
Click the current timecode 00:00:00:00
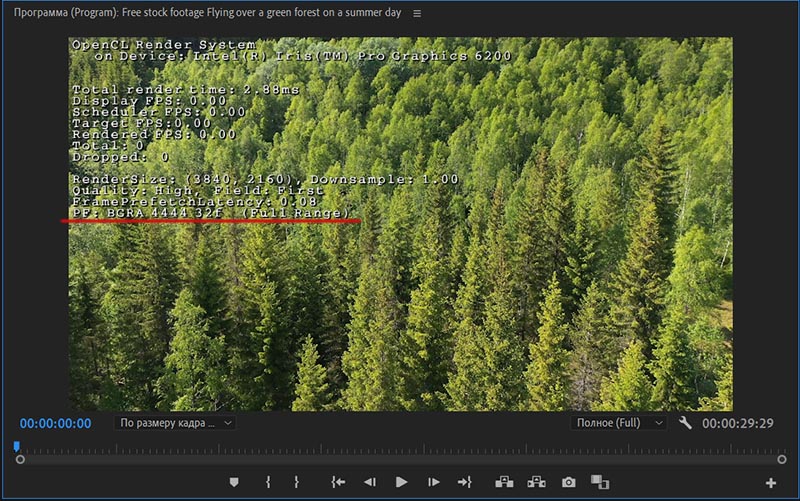(x=56, y=423)
